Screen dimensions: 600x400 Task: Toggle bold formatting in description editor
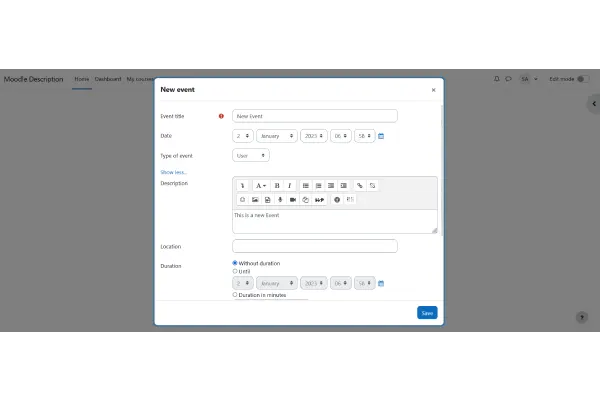coord(277,185)
